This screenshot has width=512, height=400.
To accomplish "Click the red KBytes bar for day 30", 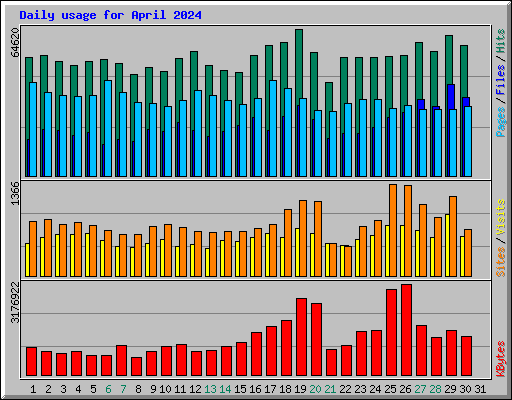I will pos(467,356).
